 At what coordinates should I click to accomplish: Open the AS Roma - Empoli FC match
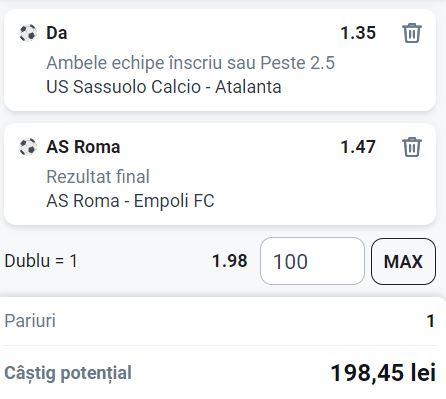tap(130, 201)
